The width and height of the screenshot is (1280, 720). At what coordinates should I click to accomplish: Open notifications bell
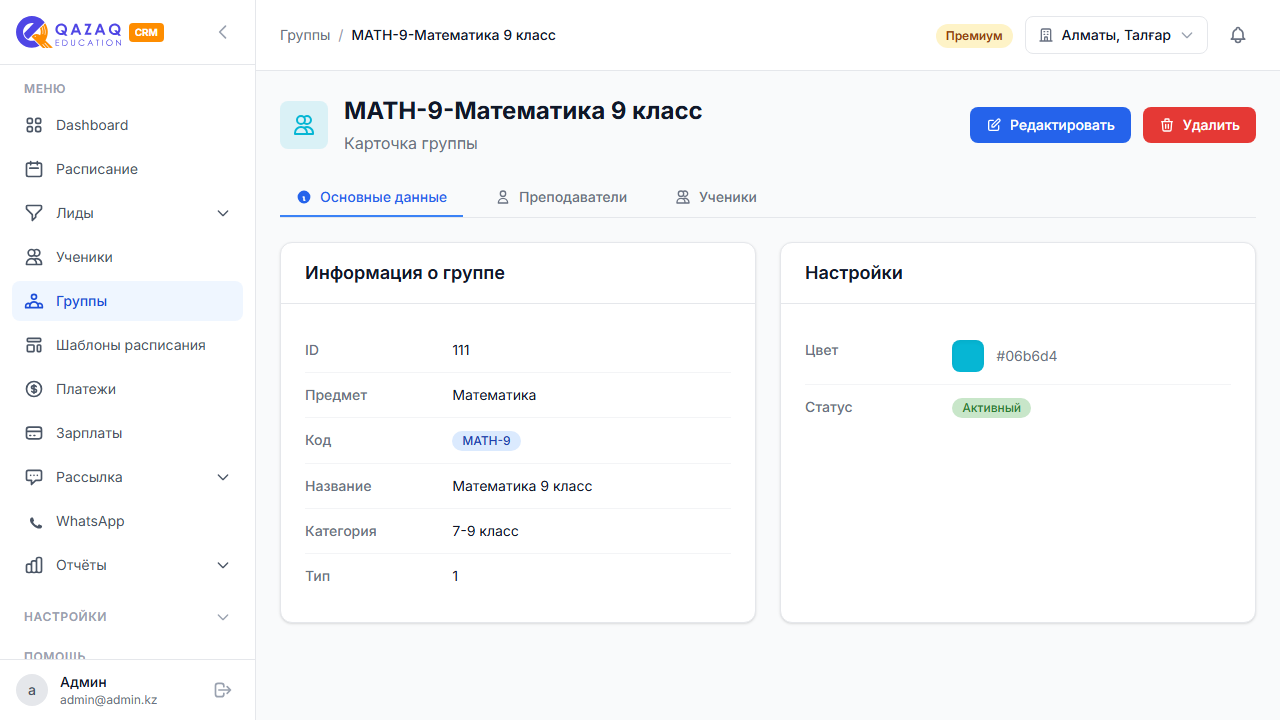pos(1238,35)
